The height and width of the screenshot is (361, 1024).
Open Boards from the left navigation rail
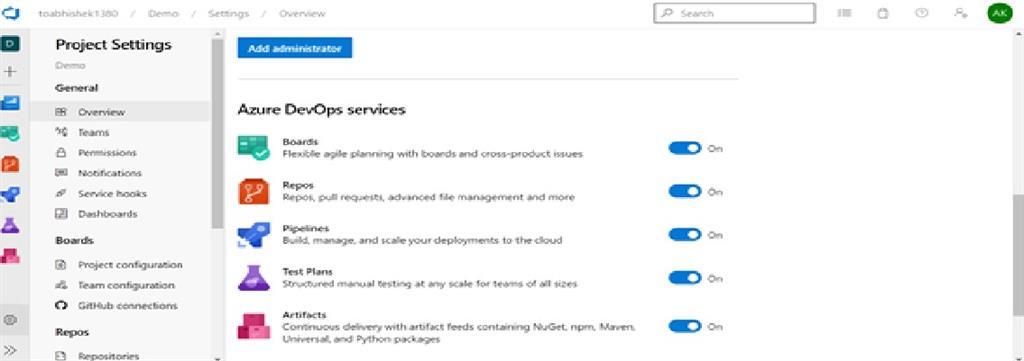[10, 103]
